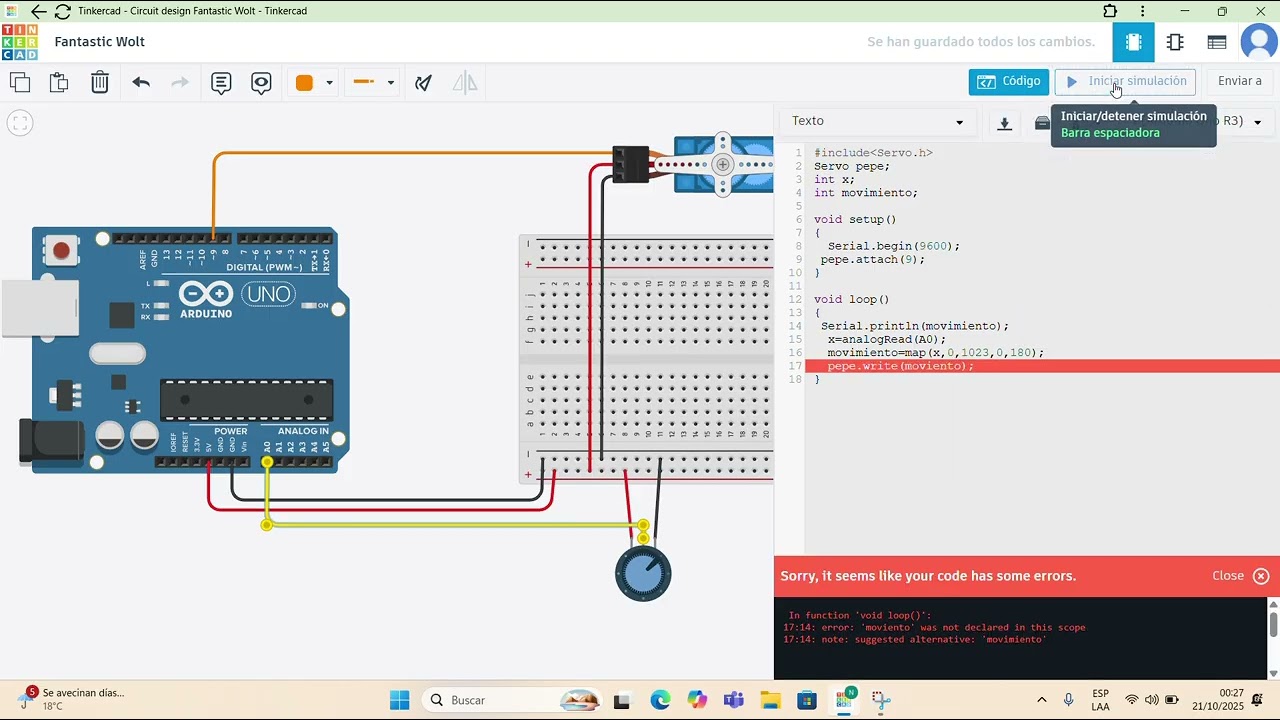Delete selection with the trash icon
This screenshot has width=1280, height=720.
100,83
